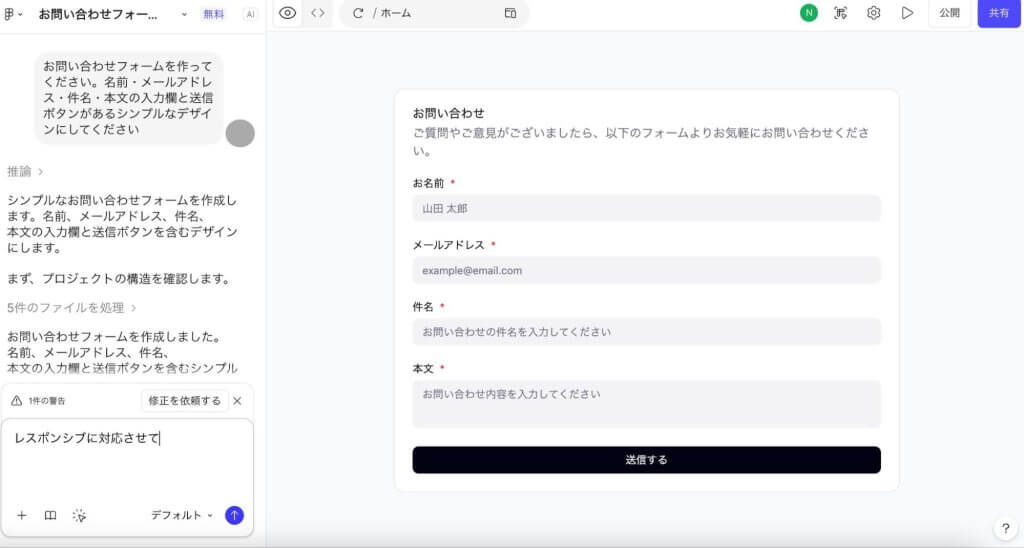Click the element inspector scan icon
The image size is (1024, 548).
point(840,13)
